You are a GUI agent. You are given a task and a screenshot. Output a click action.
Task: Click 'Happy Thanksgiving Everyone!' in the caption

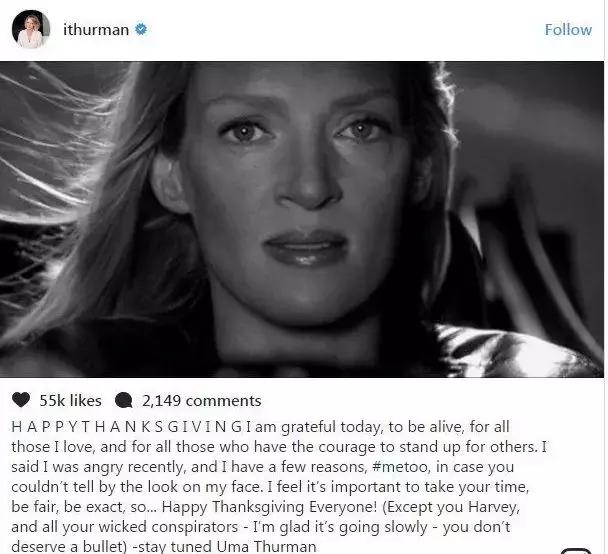(269, 507)
